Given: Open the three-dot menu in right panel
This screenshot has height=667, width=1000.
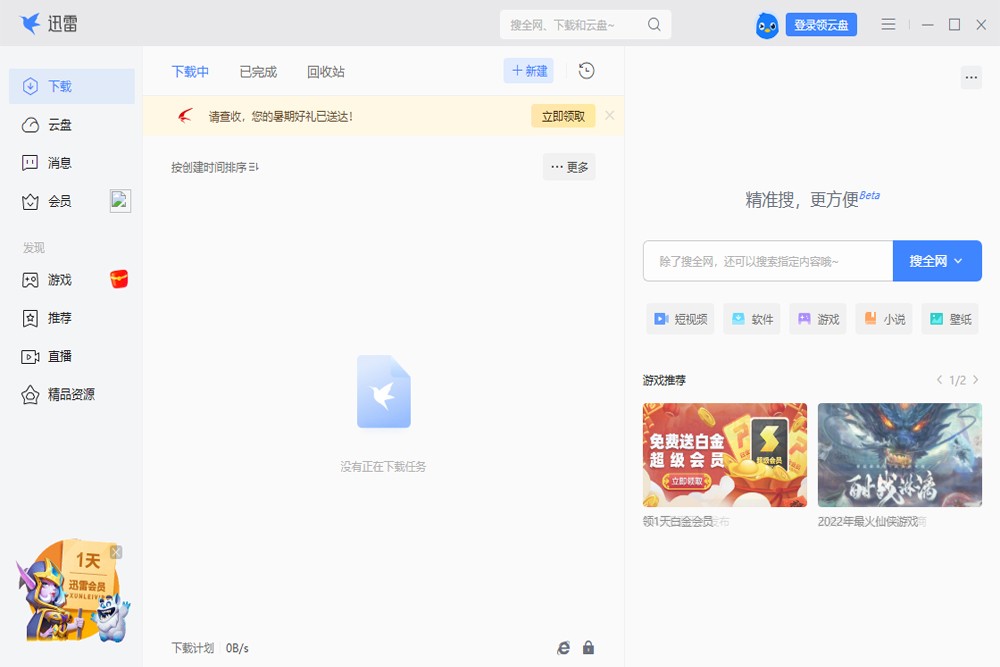Looking at the screenshot, I should tap(971, 78).
